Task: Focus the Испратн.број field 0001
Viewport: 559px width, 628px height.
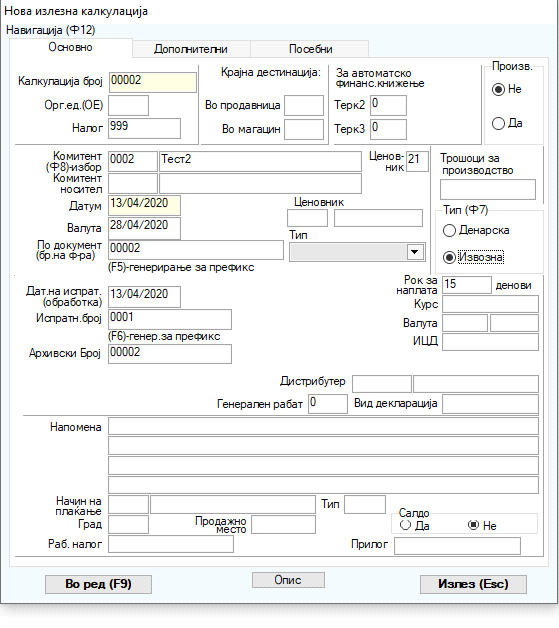Action: (170, 320)
